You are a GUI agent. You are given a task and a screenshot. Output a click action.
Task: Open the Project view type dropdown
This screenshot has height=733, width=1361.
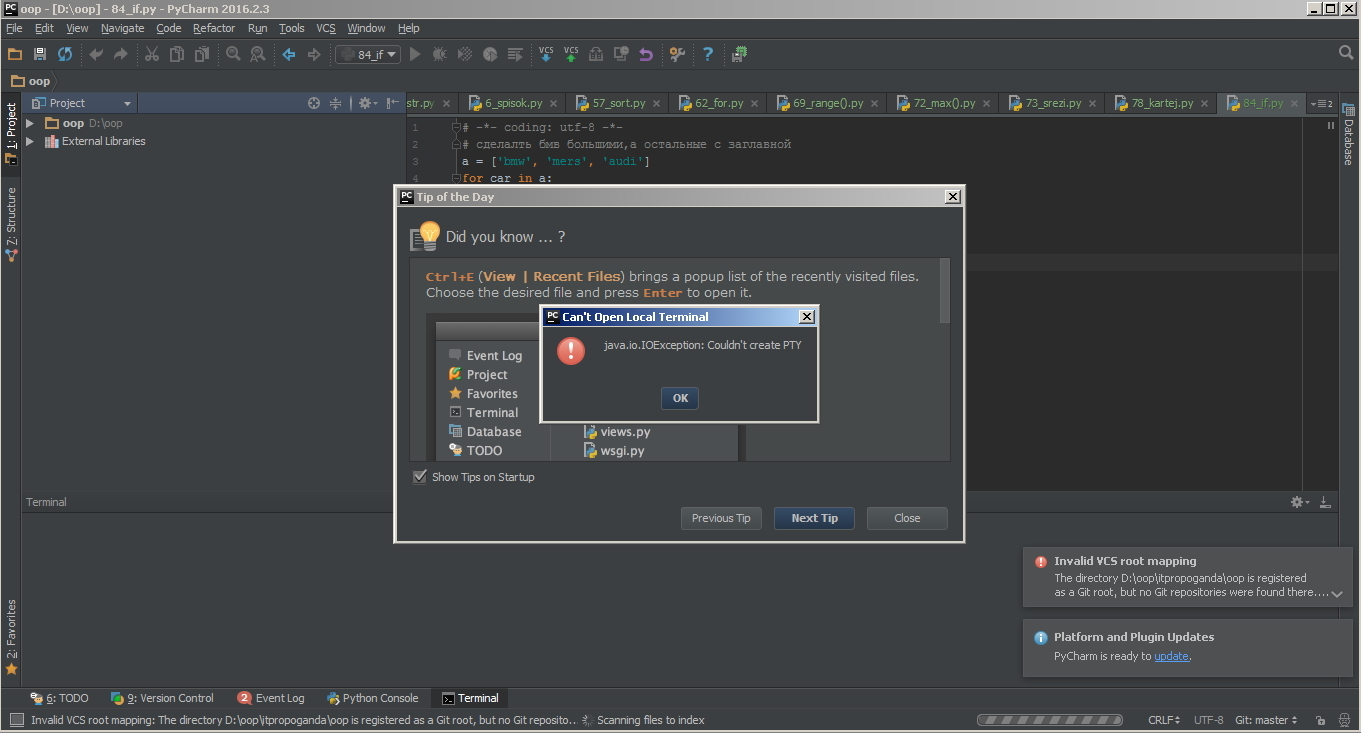[83, 103]
